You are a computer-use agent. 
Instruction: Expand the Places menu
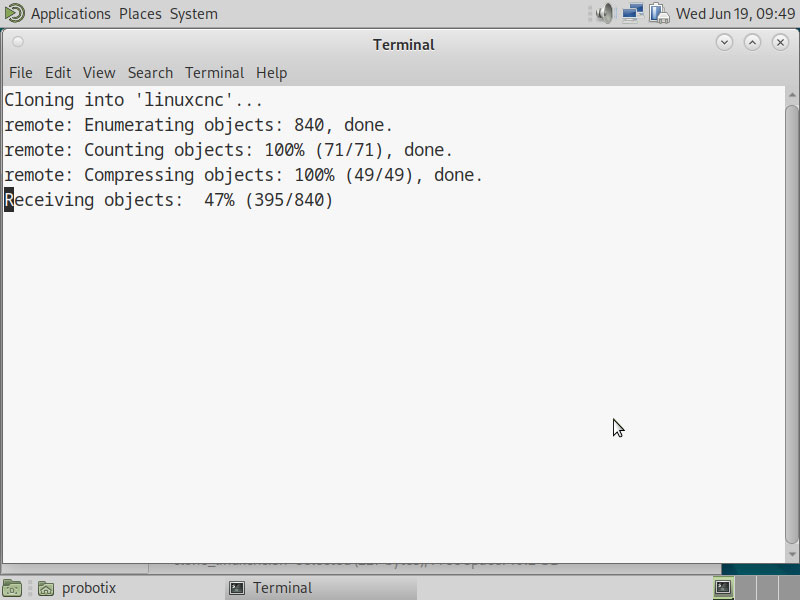click(x=139, y=14)
